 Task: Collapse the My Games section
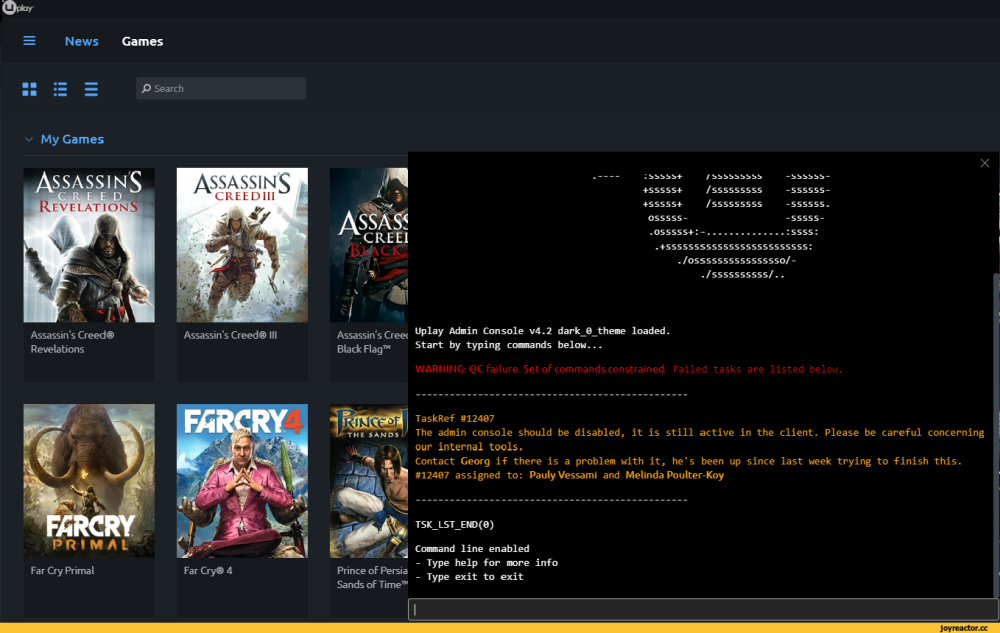(29, 139)
